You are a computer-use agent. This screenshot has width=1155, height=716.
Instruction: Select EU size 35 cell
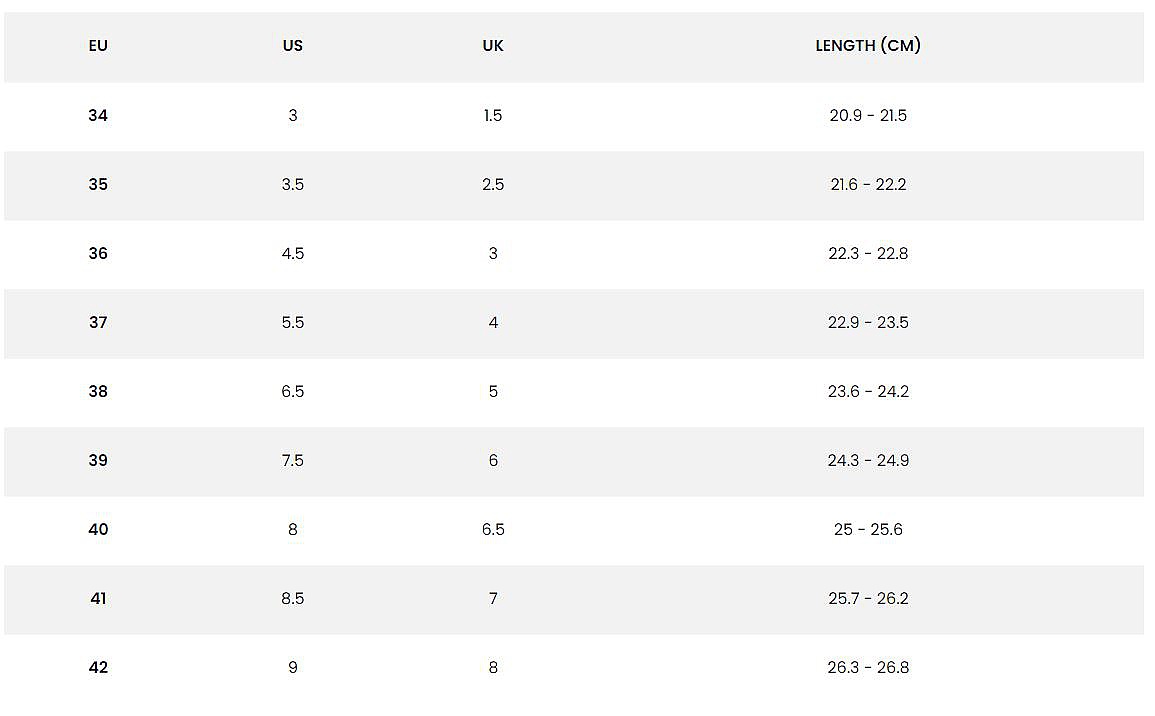[x=98, y=184]
